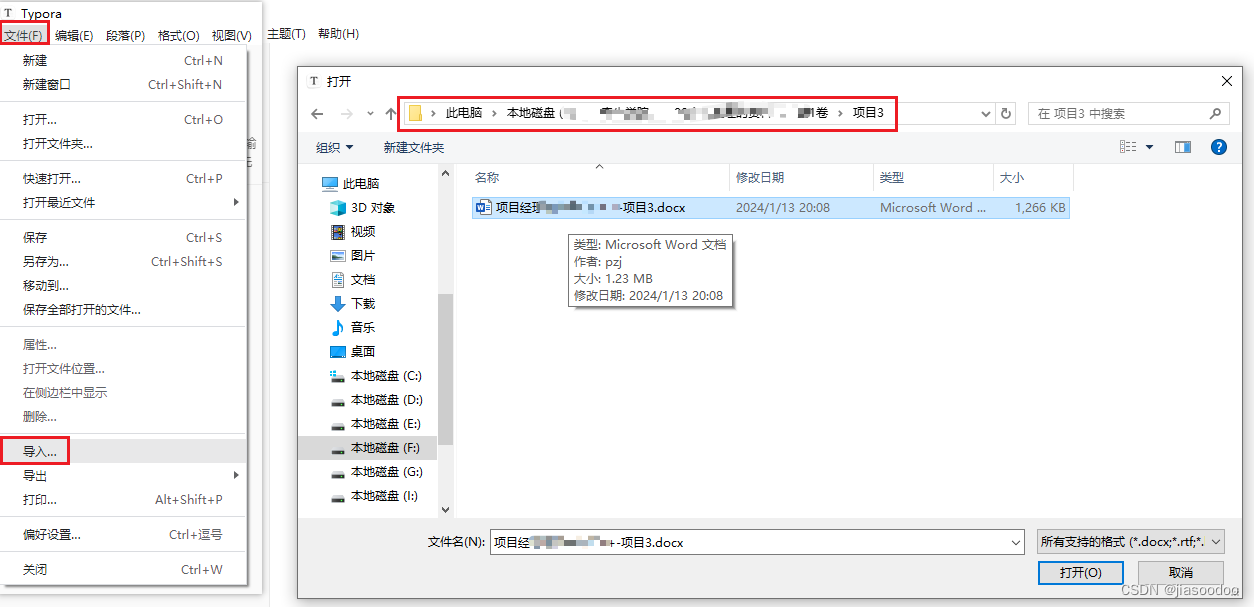Image resolution: width=1254 pixels, height=607 pixels.
Task: Open the 段落(P) menu
Action: coord(125,33)
